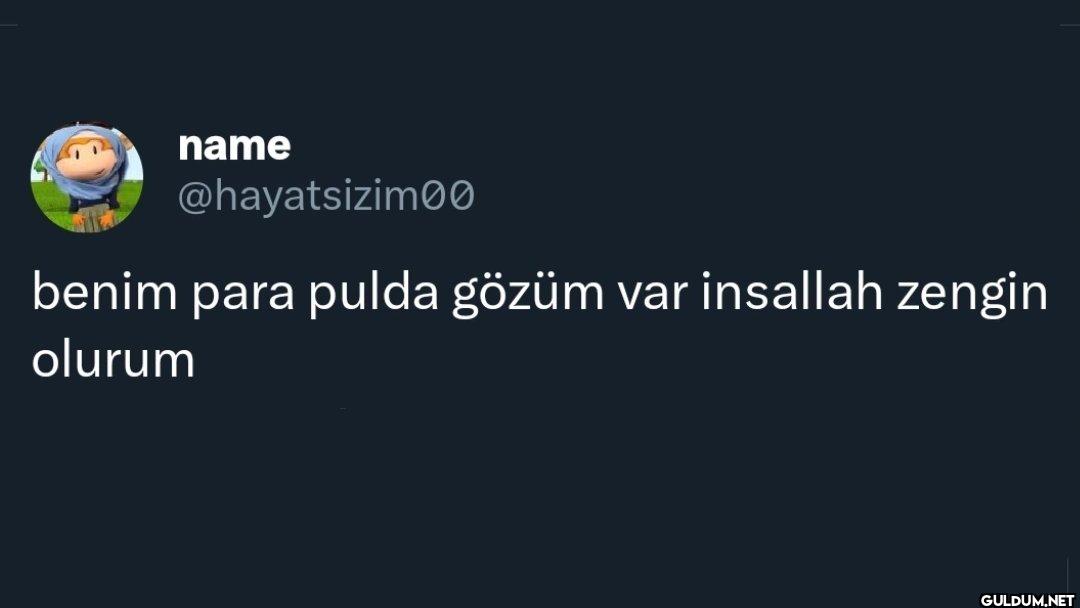Click the word "olurum" on second line
This screenshot has width=1080, height=608.
[x=113, y=358]
